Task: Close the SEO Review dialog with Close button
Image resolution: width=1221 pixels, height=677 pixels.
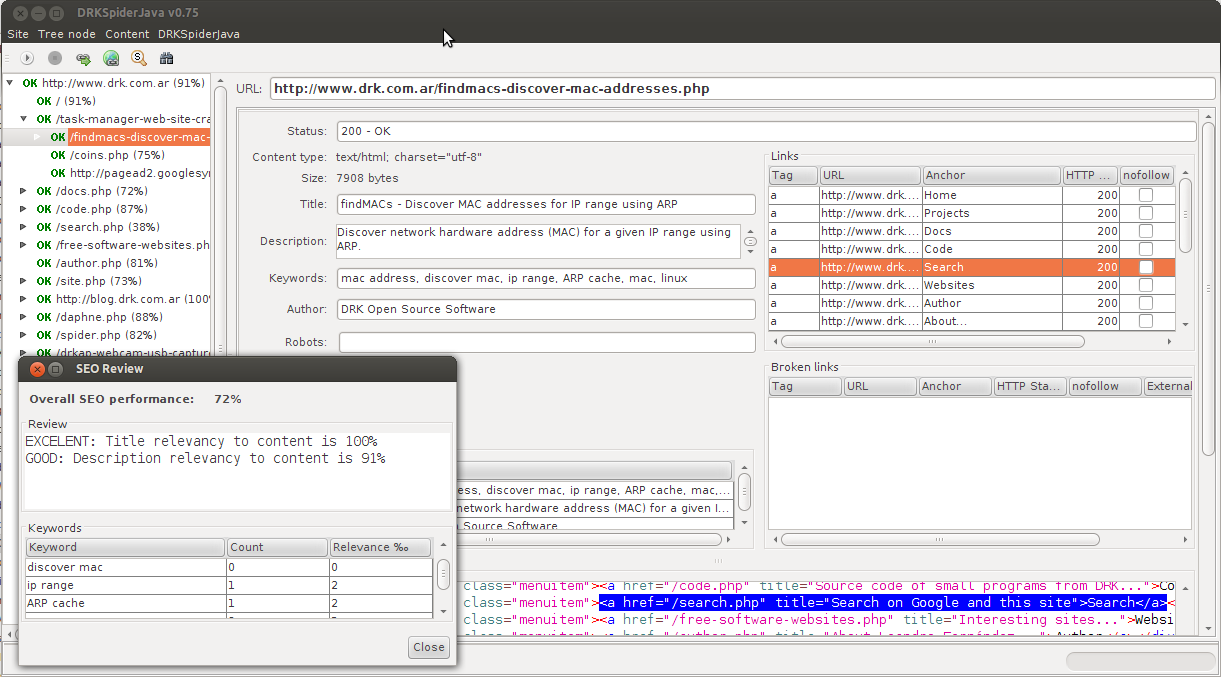Action: (x=429, y=647)
